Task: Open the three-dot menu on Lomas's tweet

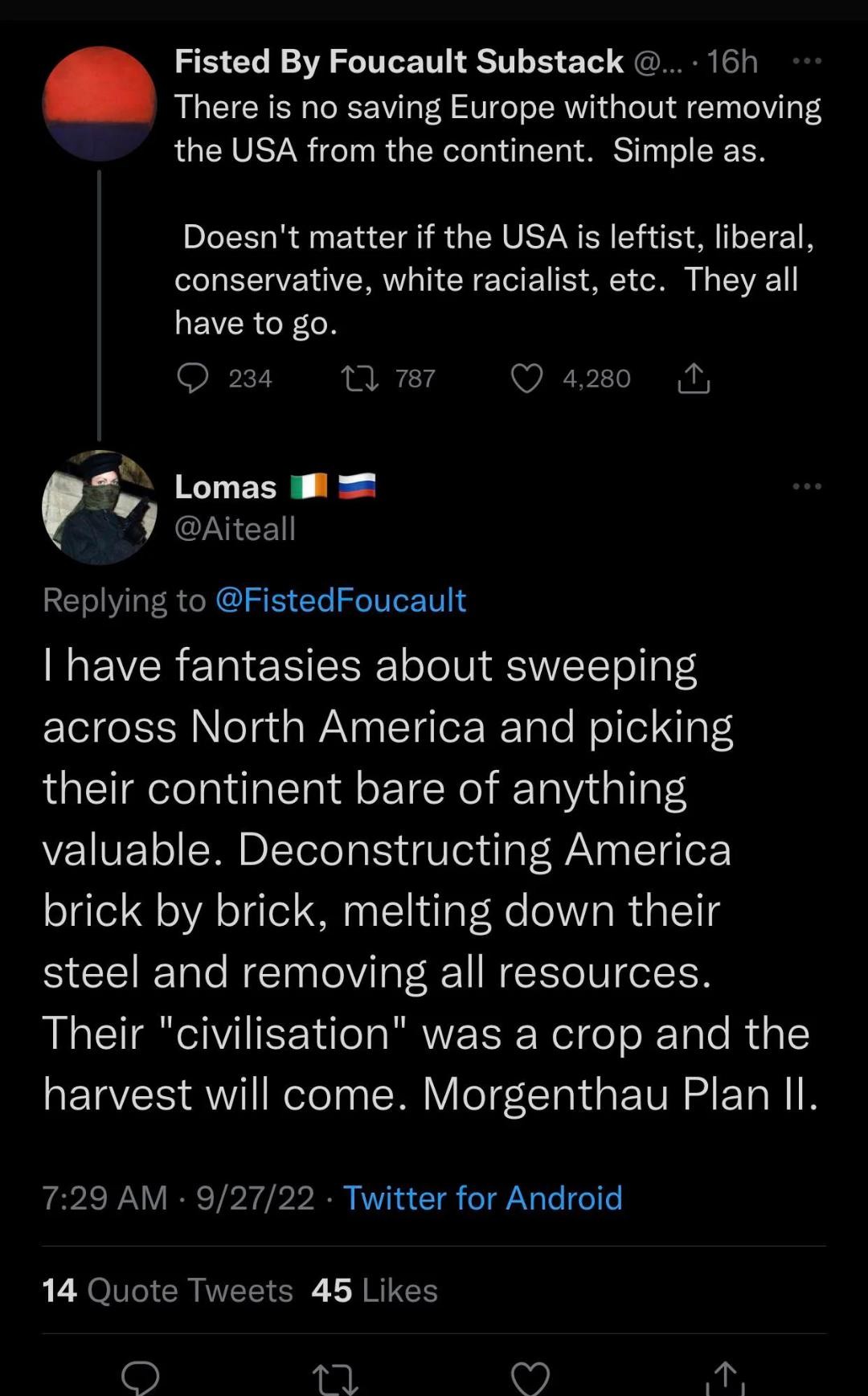Action: [x=807, y=486]
